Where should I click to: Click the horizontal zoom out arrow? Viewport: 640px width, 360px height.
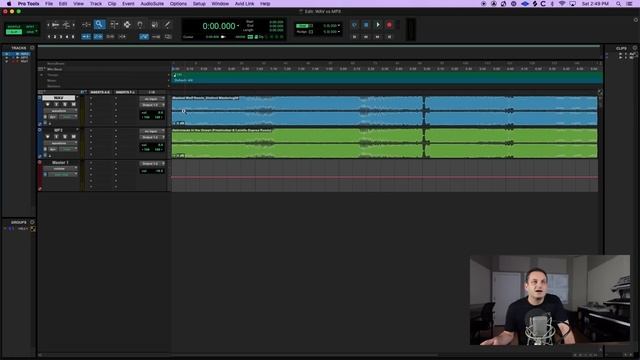[x=49, y=25]
